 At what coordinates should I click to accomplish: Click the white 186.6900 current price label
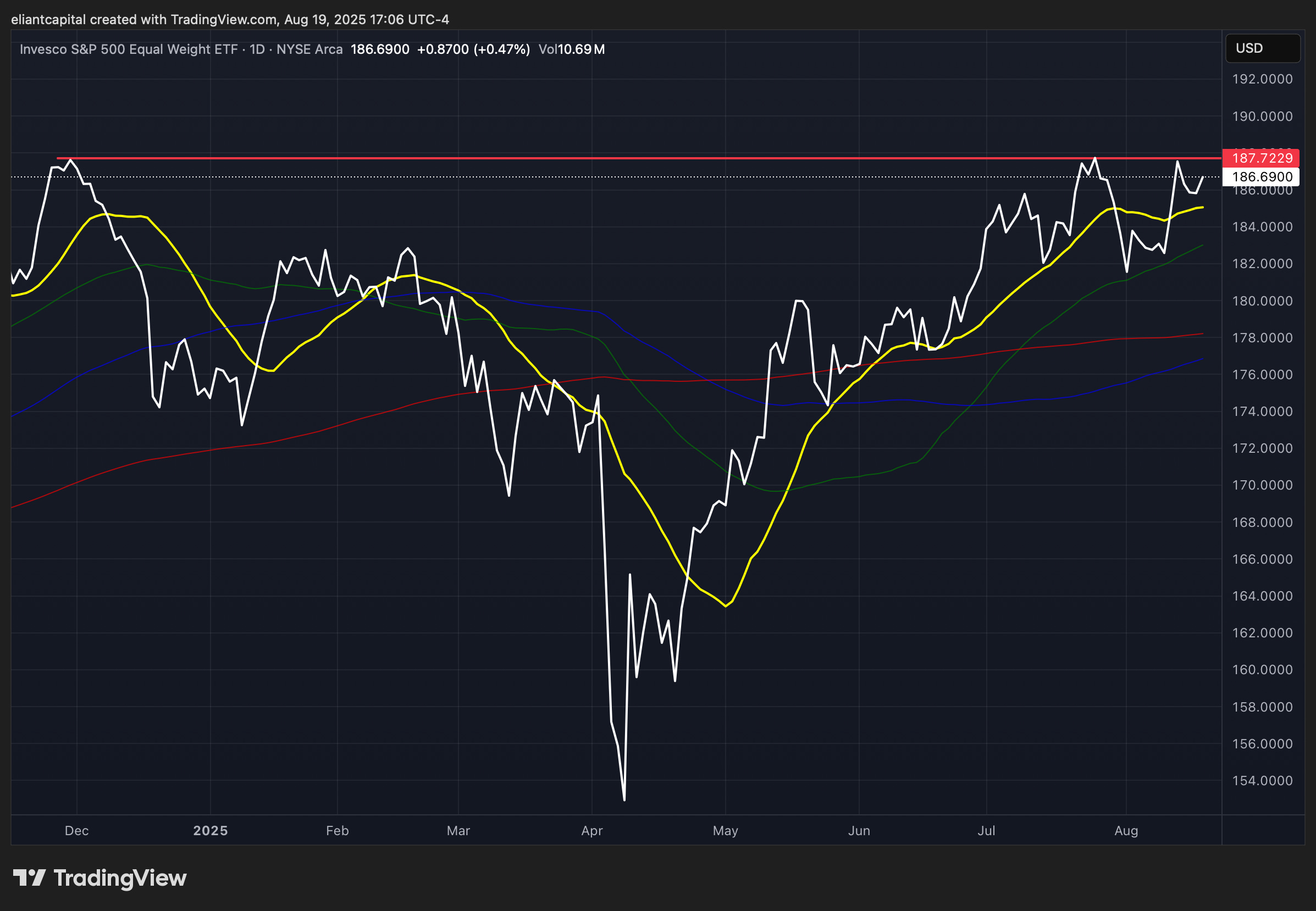(1262, 177)
